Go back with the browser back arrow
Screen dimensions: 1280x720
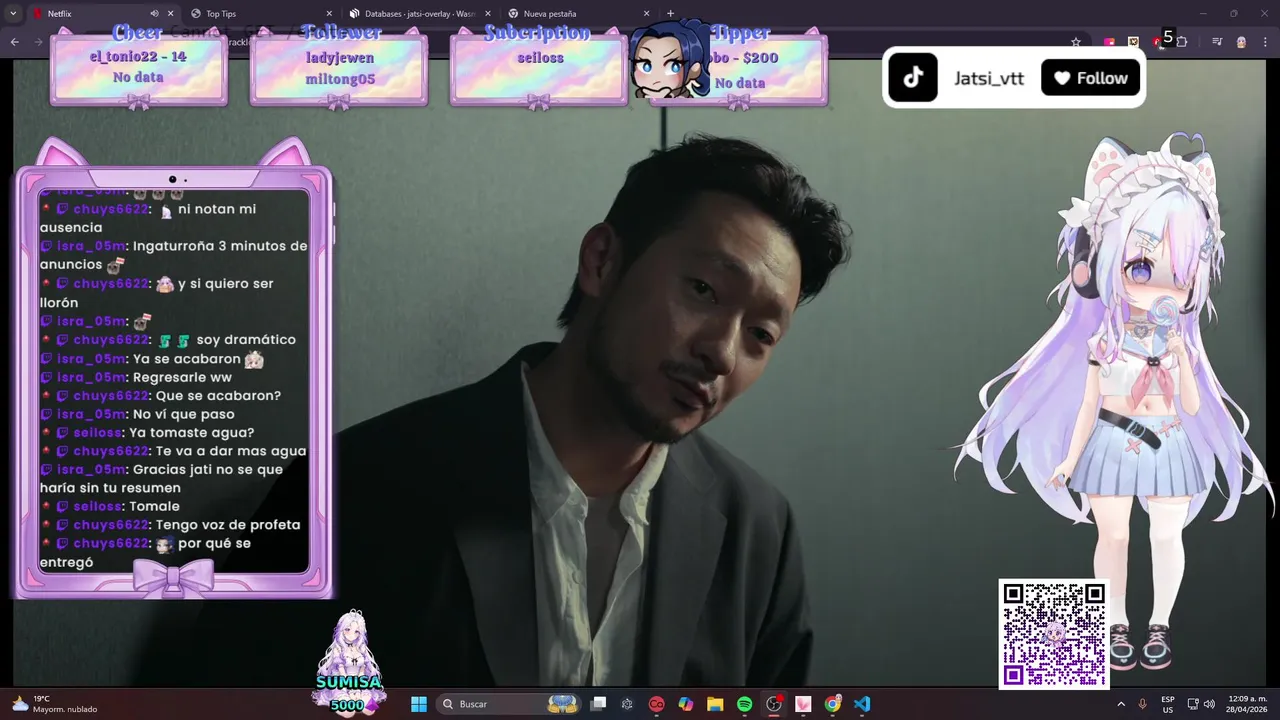(x=14, y=42)
